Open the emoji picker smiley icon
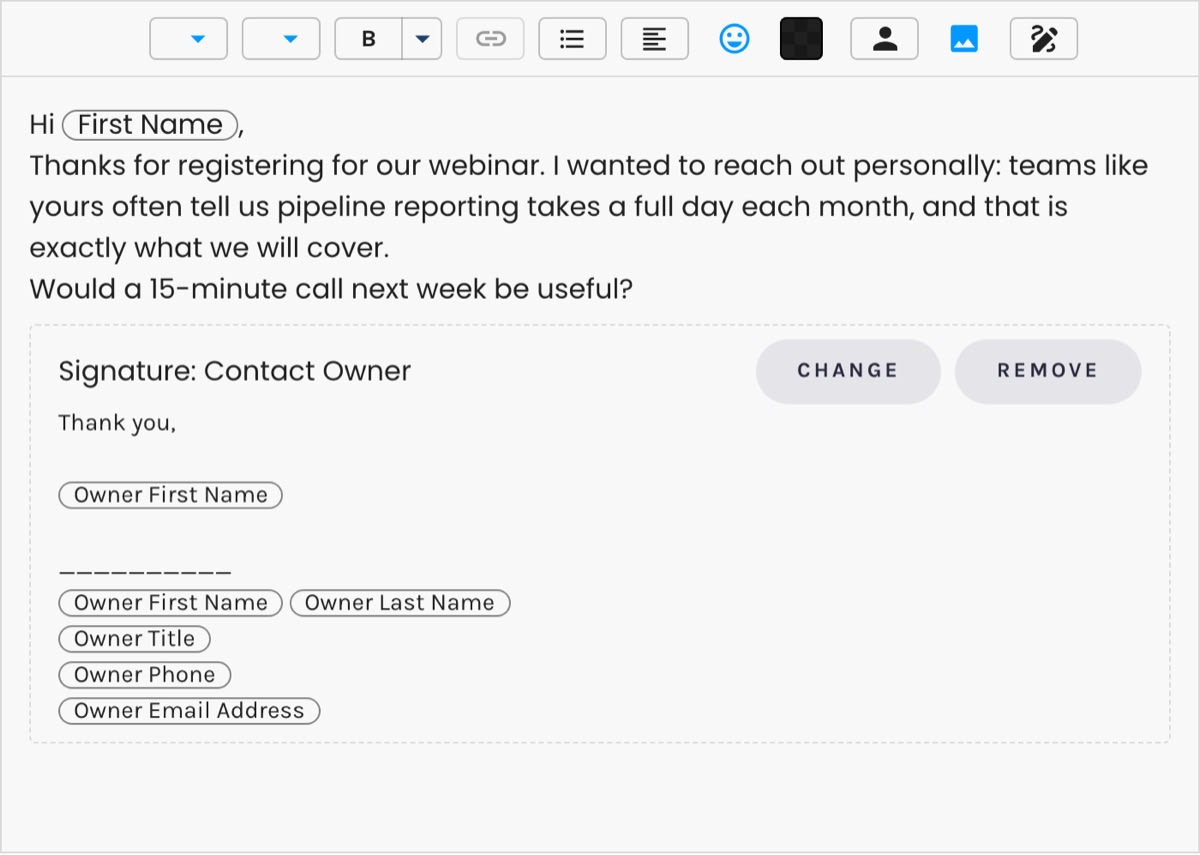Image resolution: width=1200 pixels, height=855 pixels. [735, 39]
